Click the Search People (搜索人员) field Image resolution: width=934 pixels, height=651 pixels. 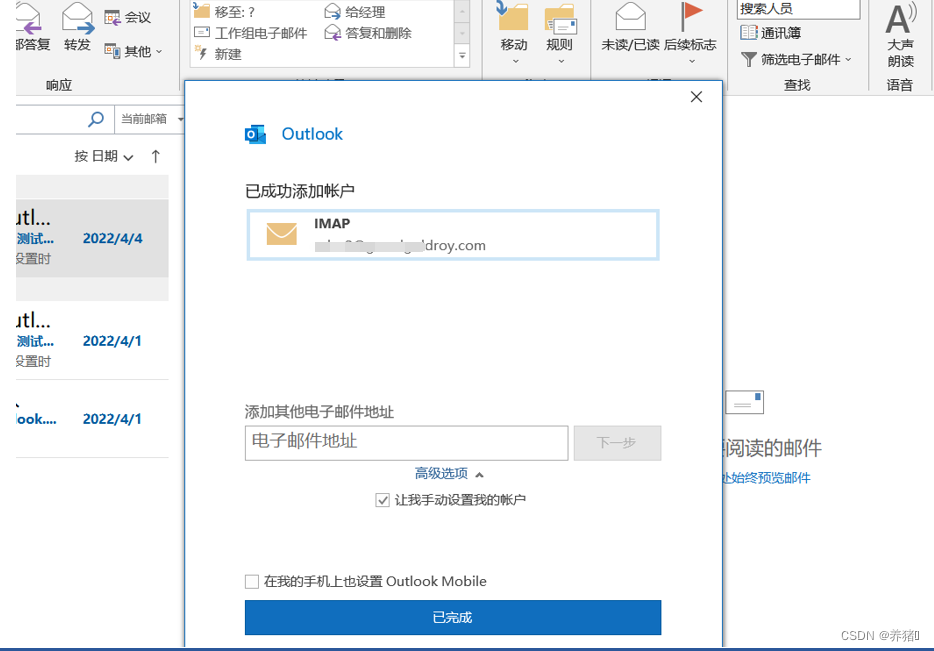pos(798,9)
